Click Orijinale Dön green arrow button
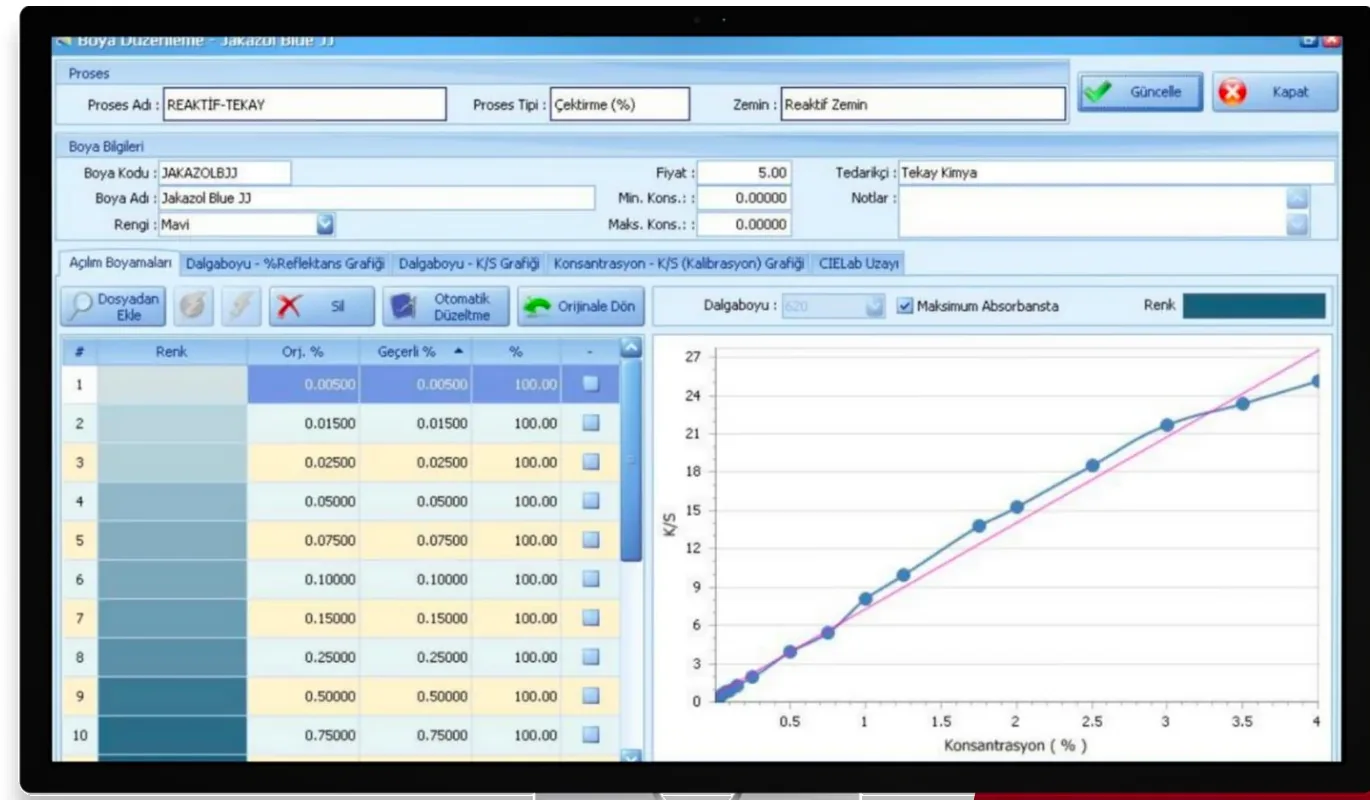 point(580,306)
